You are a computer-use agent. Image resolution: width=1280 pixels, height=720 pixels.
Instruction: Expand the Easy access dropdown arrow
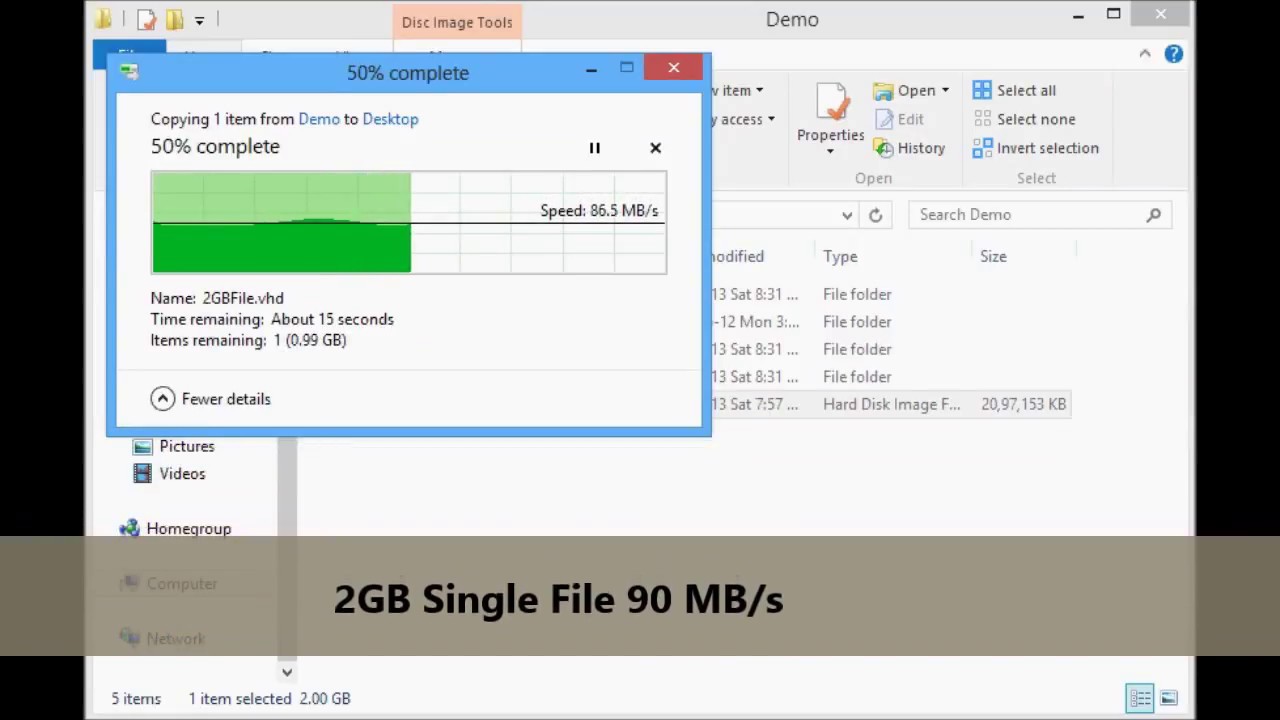point(771,119)
